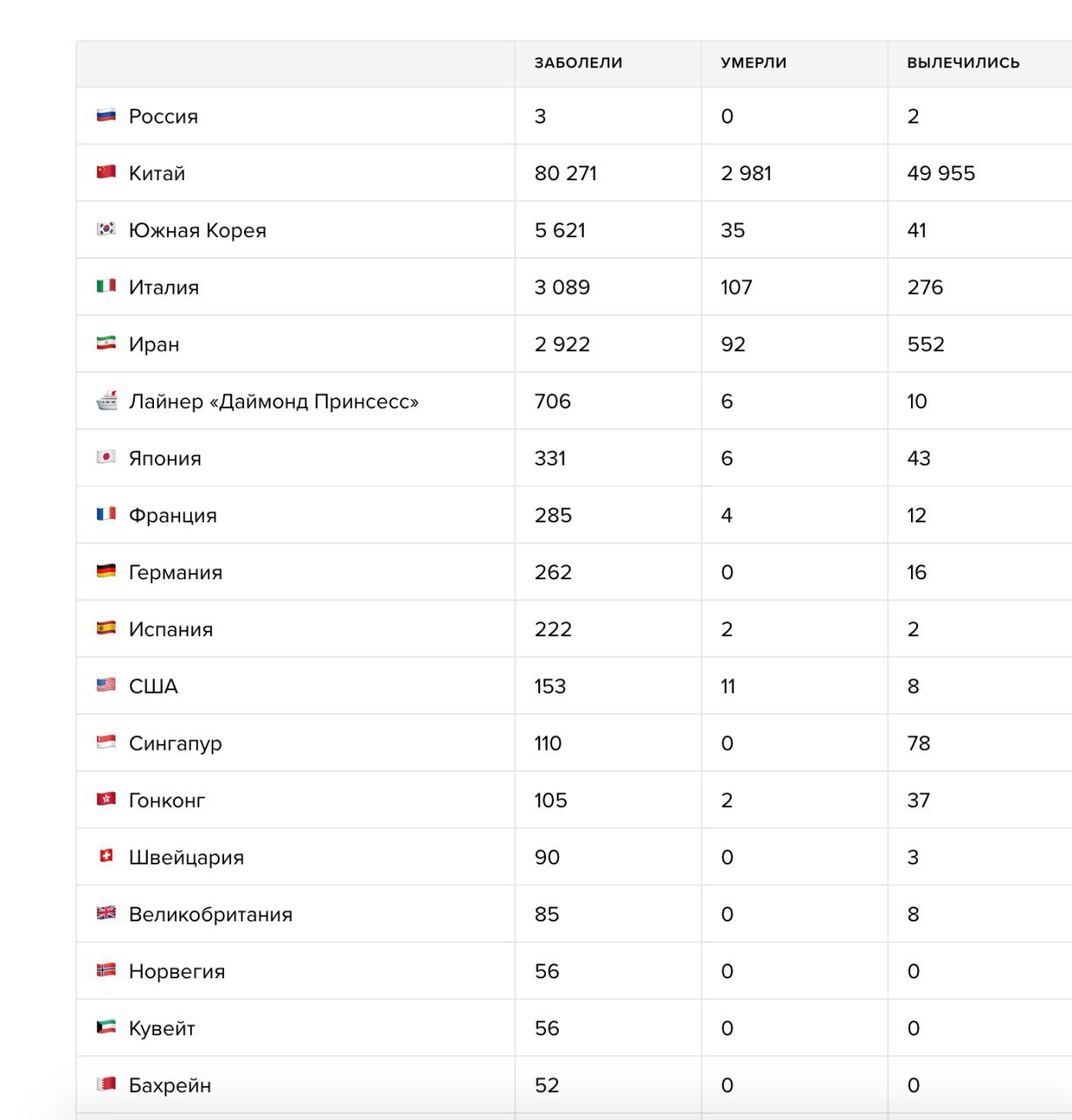Click the China flag icon
1072x1120 pixels.
106,171
